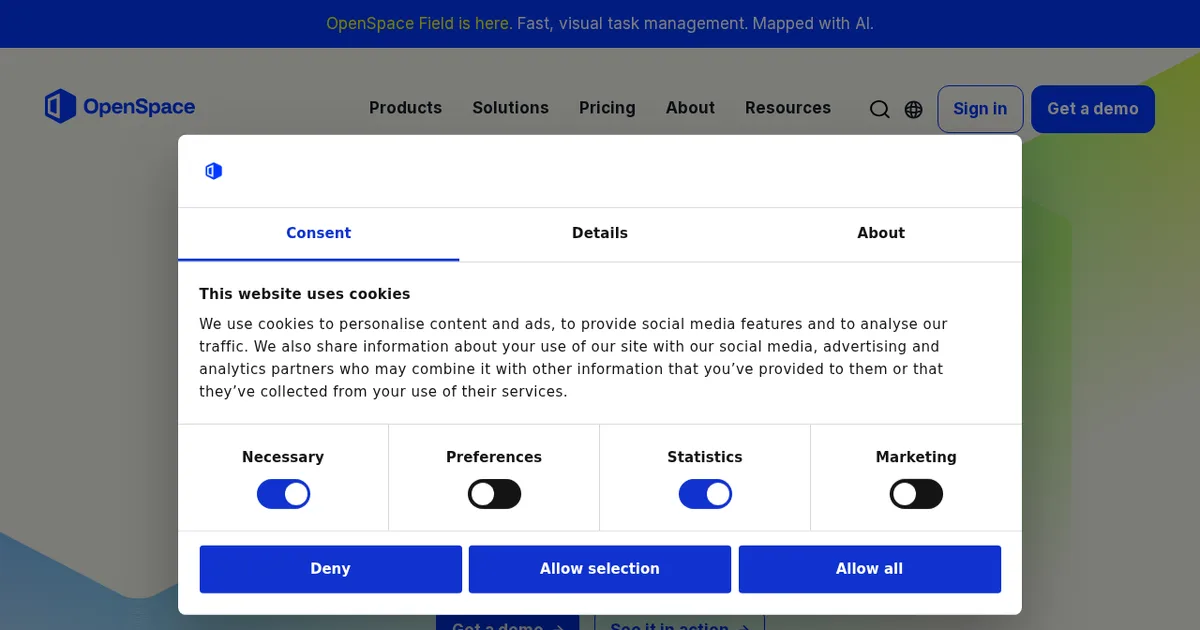Enable the Marketing cookies switch
This screenshot has width=1200, height=630.
(916, 494)
